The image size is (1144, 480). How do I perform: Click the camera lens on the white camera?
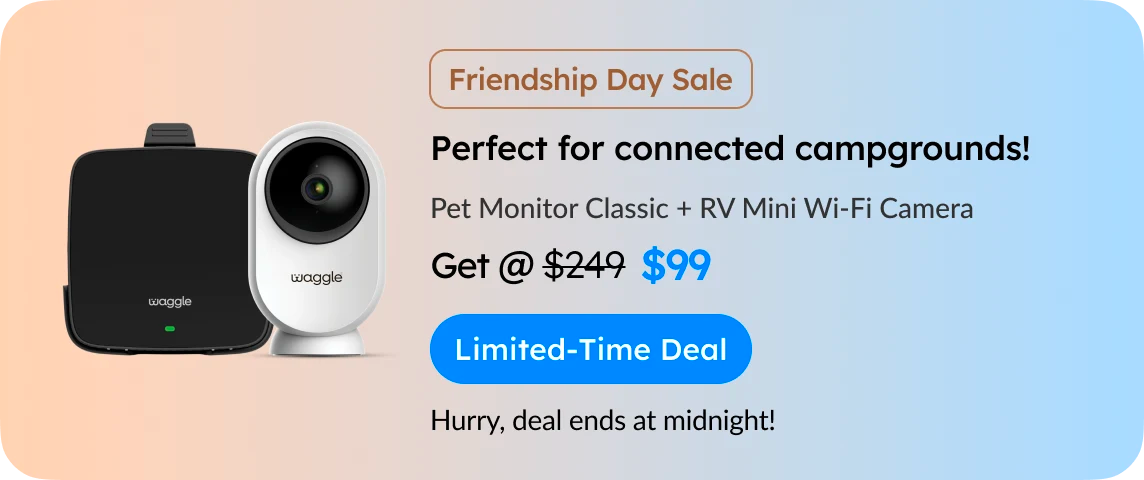pos(316,190)
